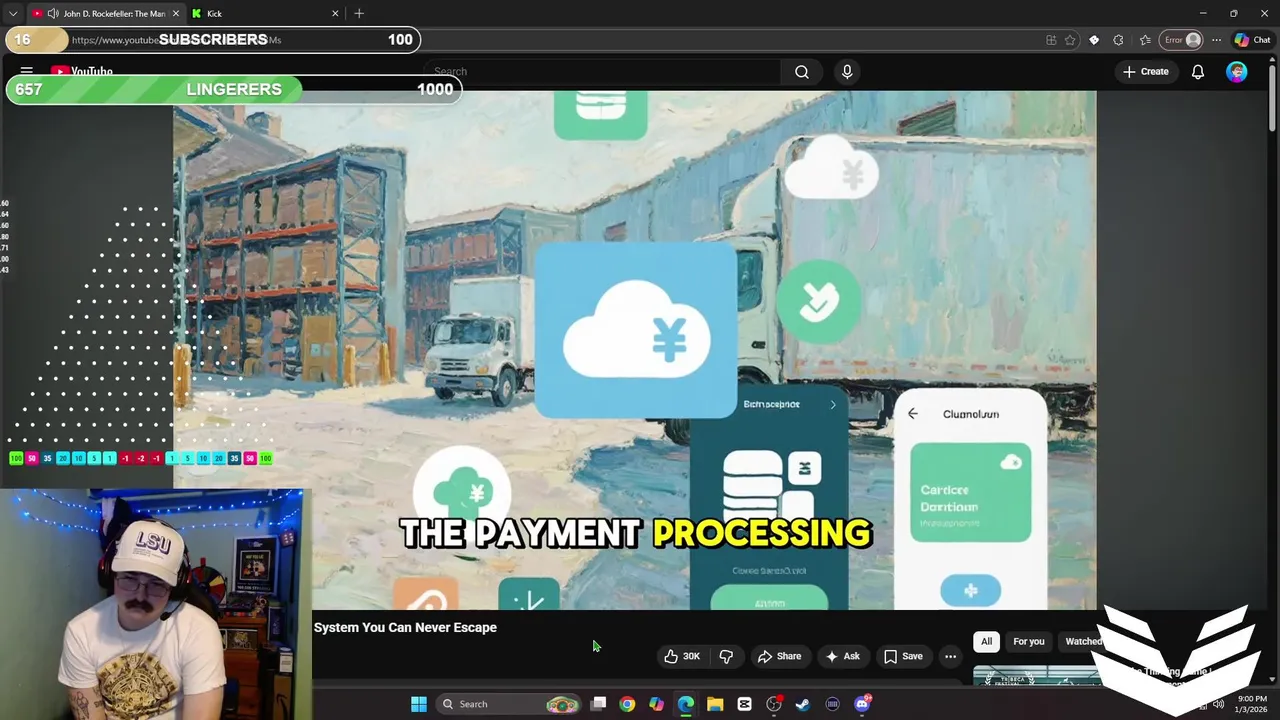Click the YouTube search magnifier button
This screenshot has width=1280, height=720.
pyautogui.click(x=802, y=72)
